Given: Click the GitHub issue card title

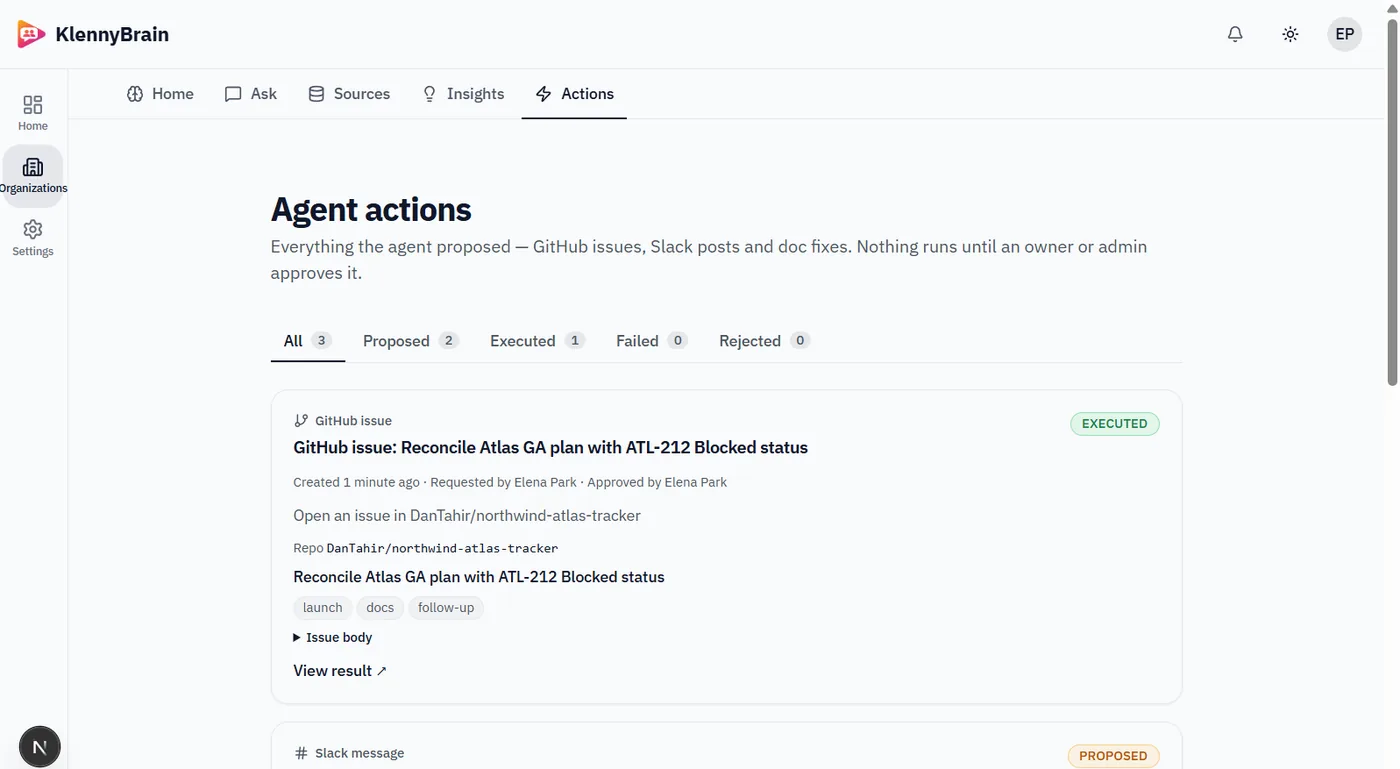Looking at the screenshot, I should [551, 447].
